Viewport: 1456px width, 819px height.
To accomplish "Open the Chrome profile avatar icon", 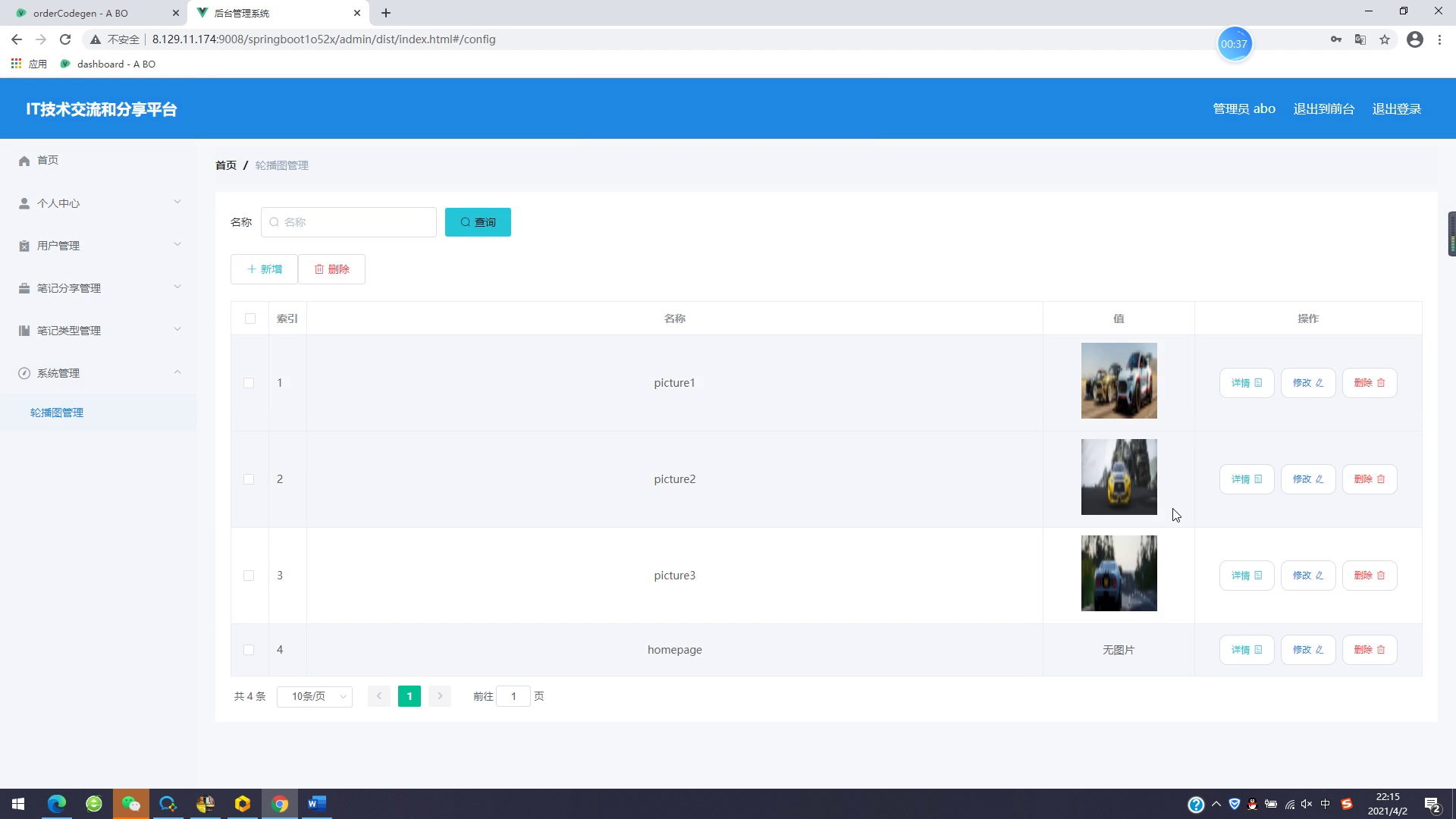I will [x=1415, y=39].
